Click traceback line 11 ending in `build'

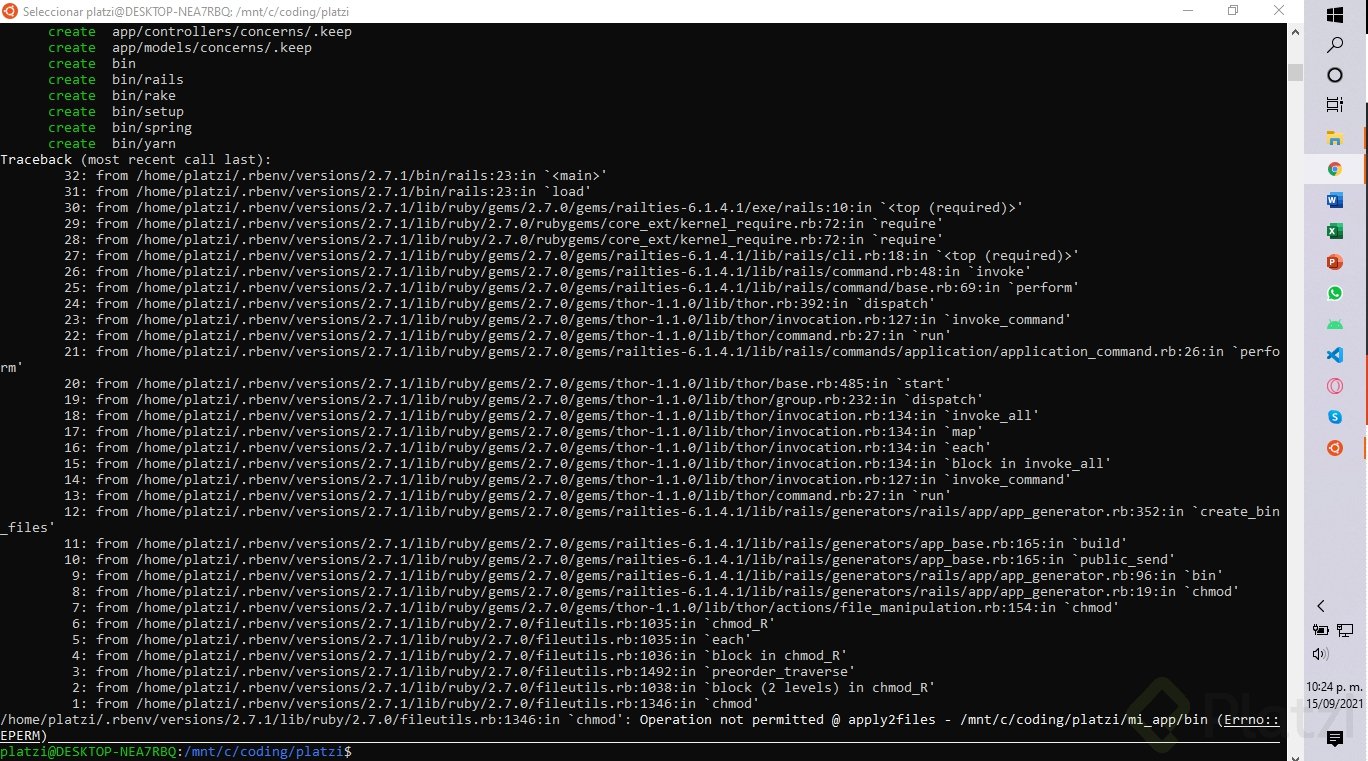pos(596,543)
